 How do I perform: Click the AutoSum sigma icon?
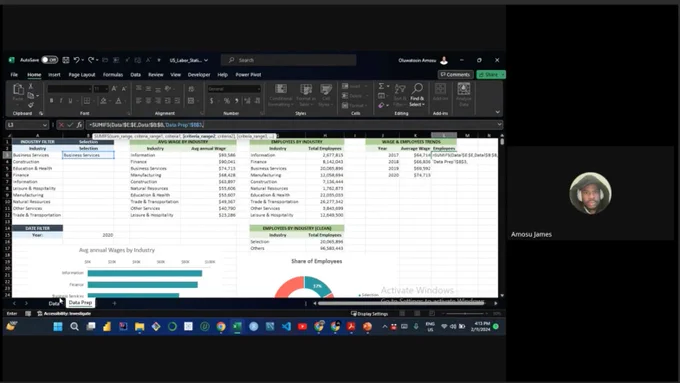click(x=381, y=86)
